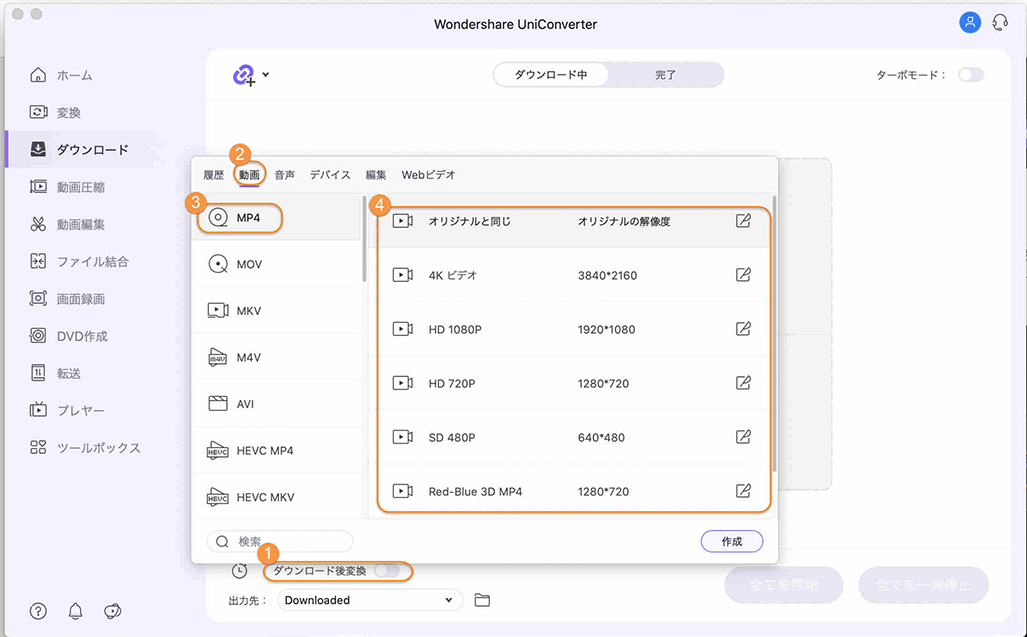Edit the HD 720P preset settings
The width and height of the screenshot is (1027, 637).
click(743, 382)
